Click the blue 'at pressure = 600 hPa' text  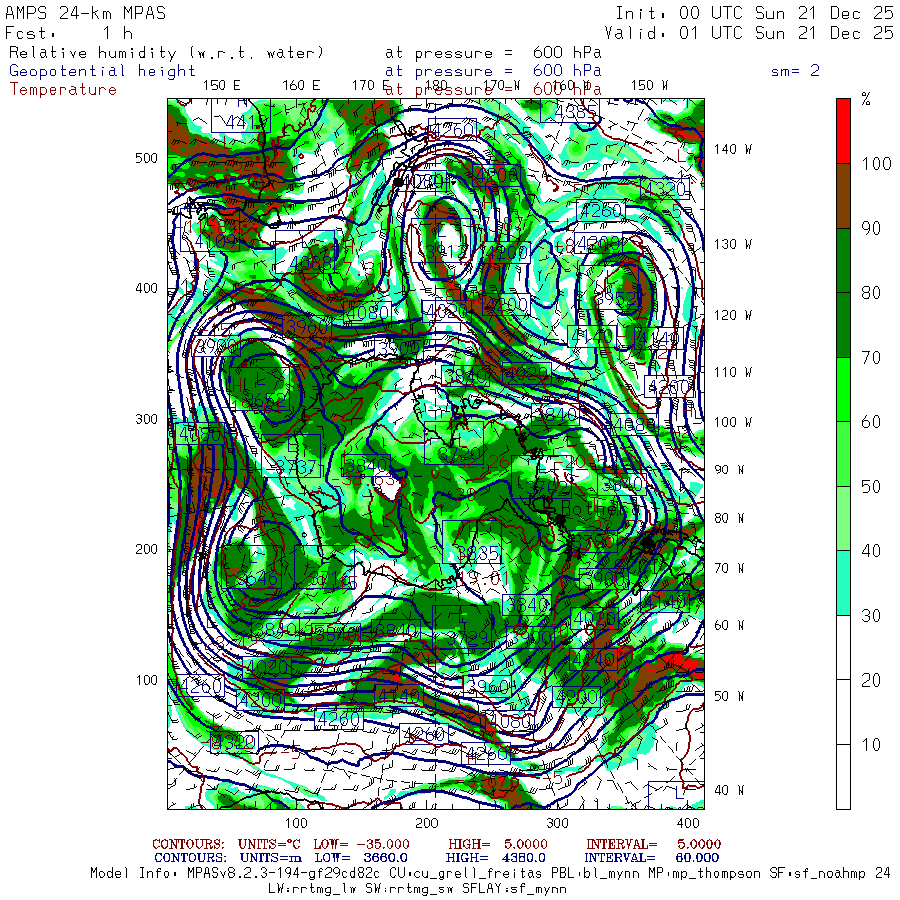click(493, 71)
